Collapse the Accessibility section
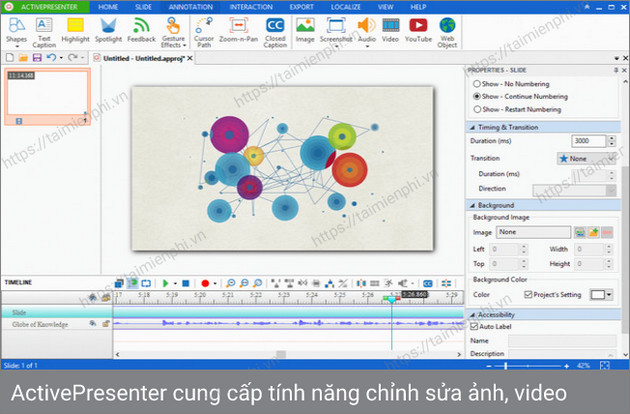Screen dimensions: 630x414 tap(472, 315)
